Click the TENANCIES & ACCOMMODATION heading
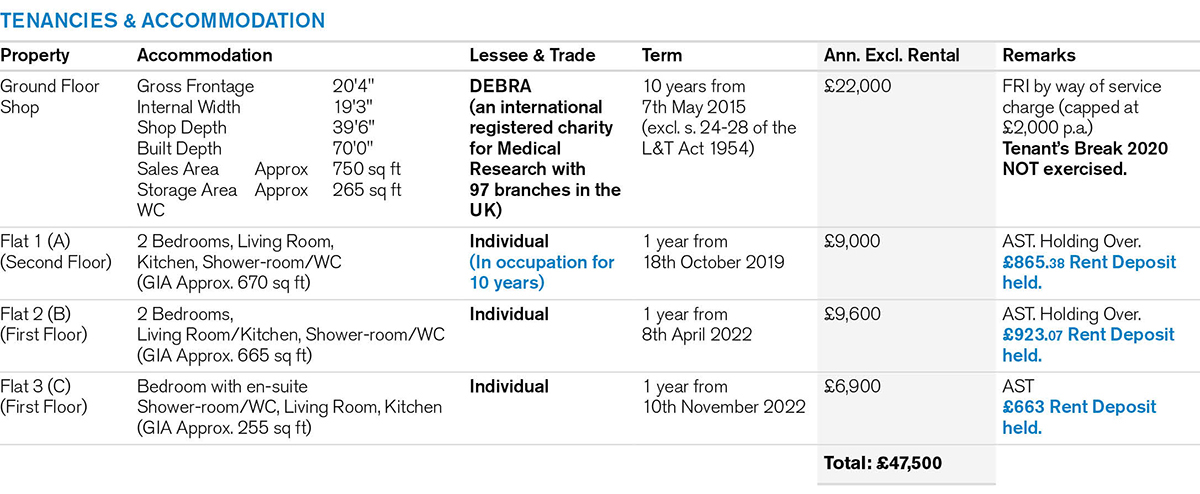This screenshot has height=494, width=1200. [x=162, y=20]
